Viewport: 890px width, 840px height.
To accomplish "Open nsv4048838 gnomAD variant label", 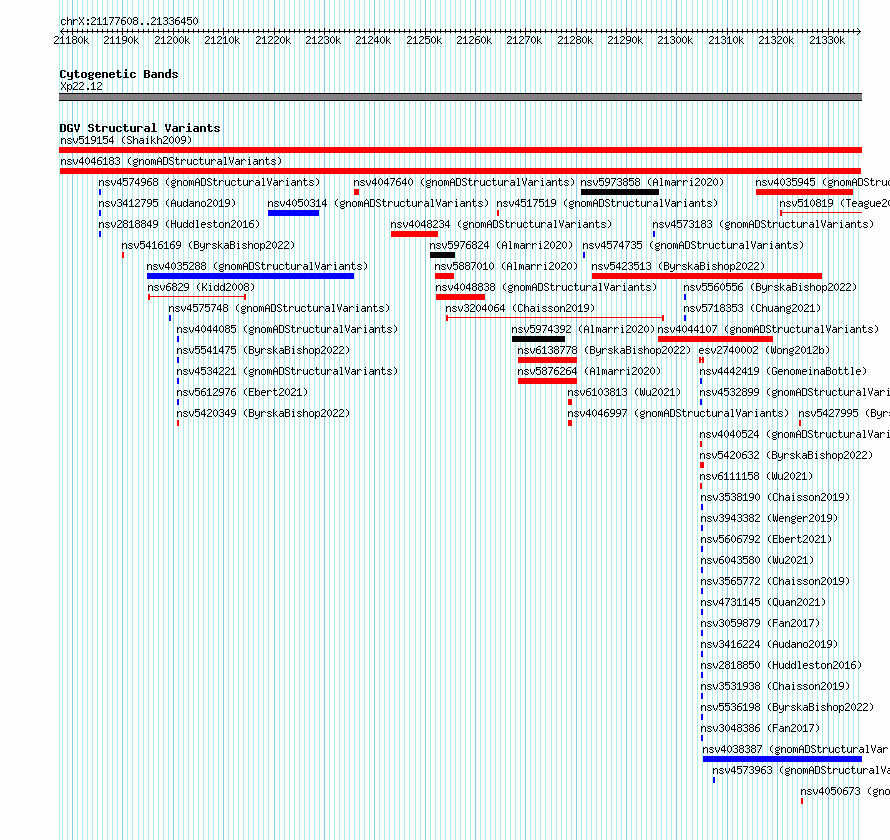I will pos(546,287).
